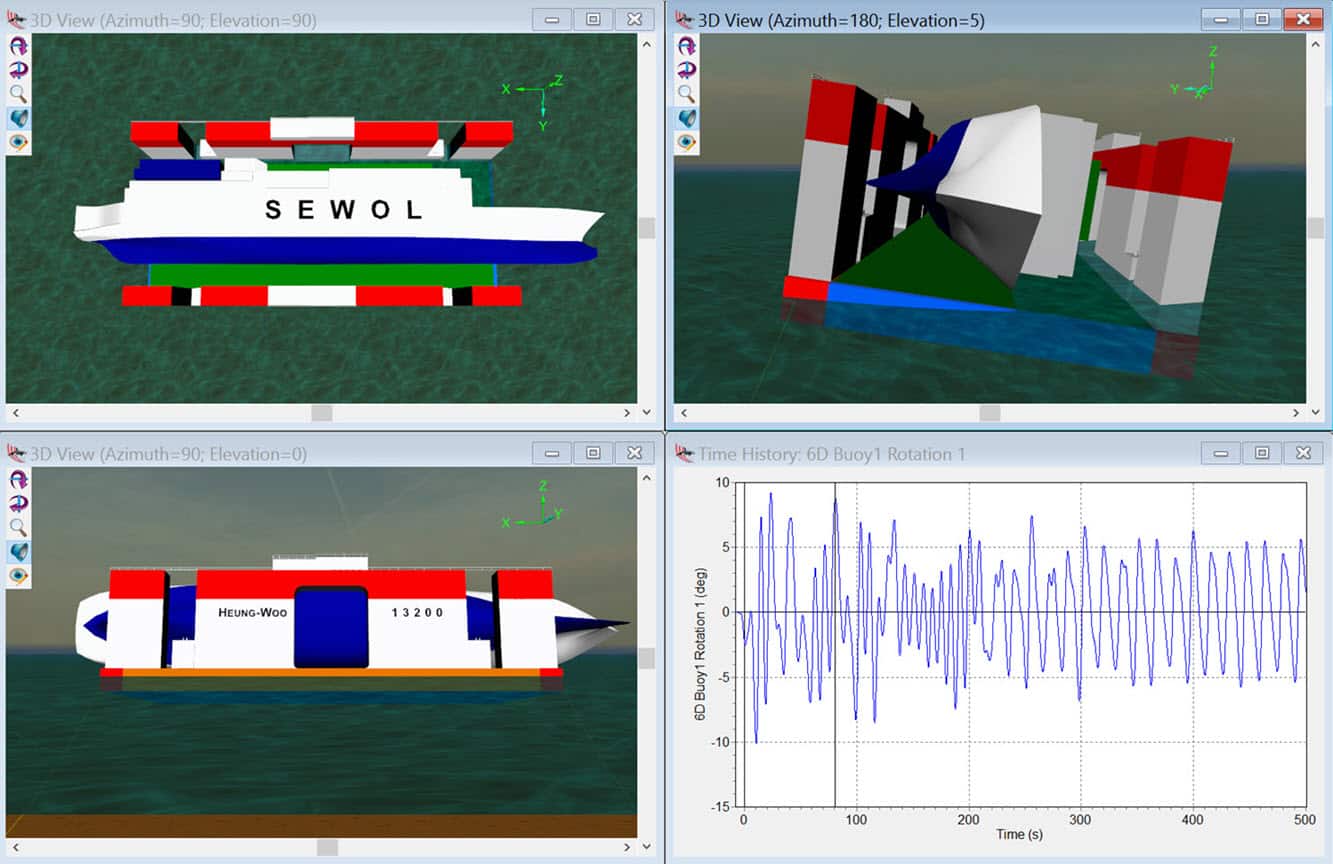The width and height of the screenshot is (1333, 864).
Task: Open Time History window title bar icon menu
Action: pyautogui.click(x=685, y=453)
